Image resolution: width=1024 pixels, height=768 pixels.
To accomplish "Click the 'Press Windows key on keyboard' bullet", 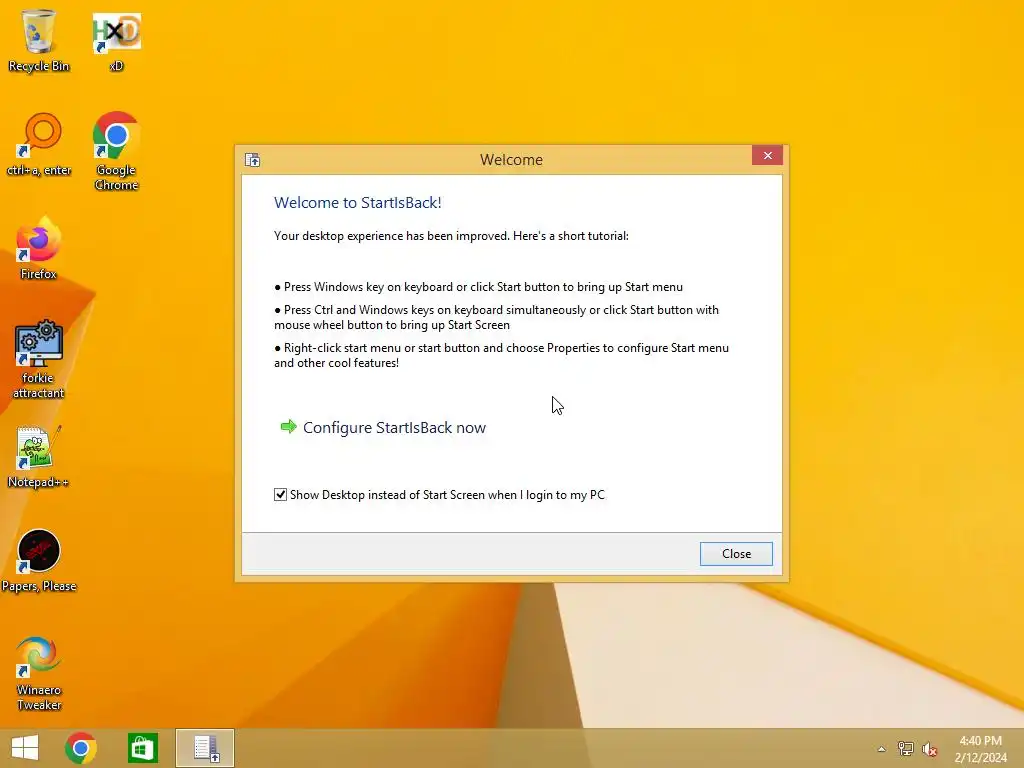I will pos(478,287).
